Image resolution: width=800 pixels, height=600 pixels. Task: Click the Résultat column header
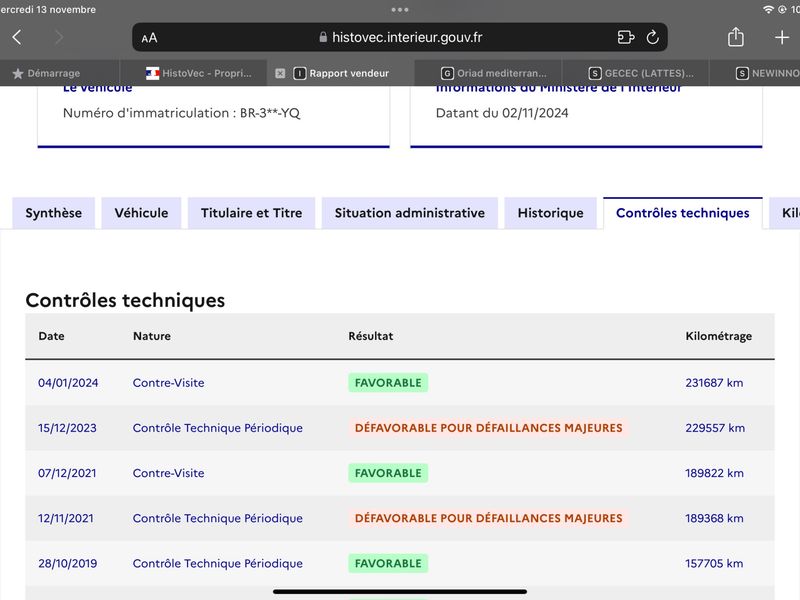pyautogui.click(x=371, y=336)
